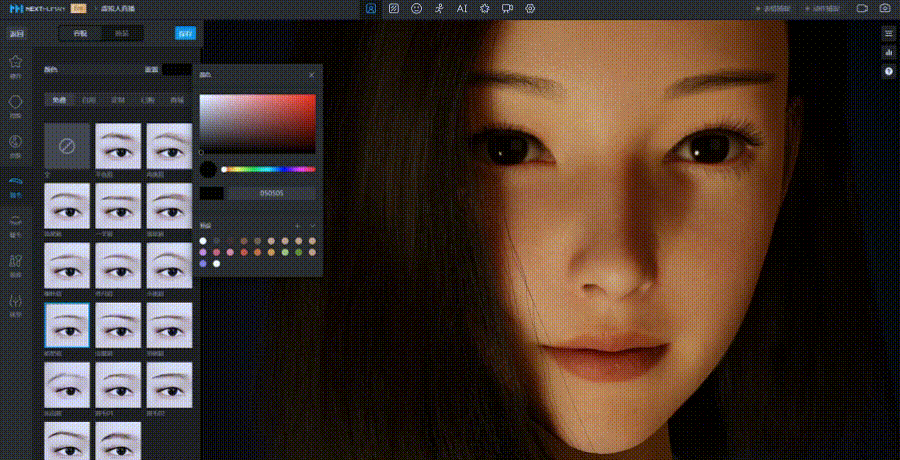This screenshot has width=900, height=460.
Task: Open the avatar portrait tool in top toolbar
Action: (371, 8)
